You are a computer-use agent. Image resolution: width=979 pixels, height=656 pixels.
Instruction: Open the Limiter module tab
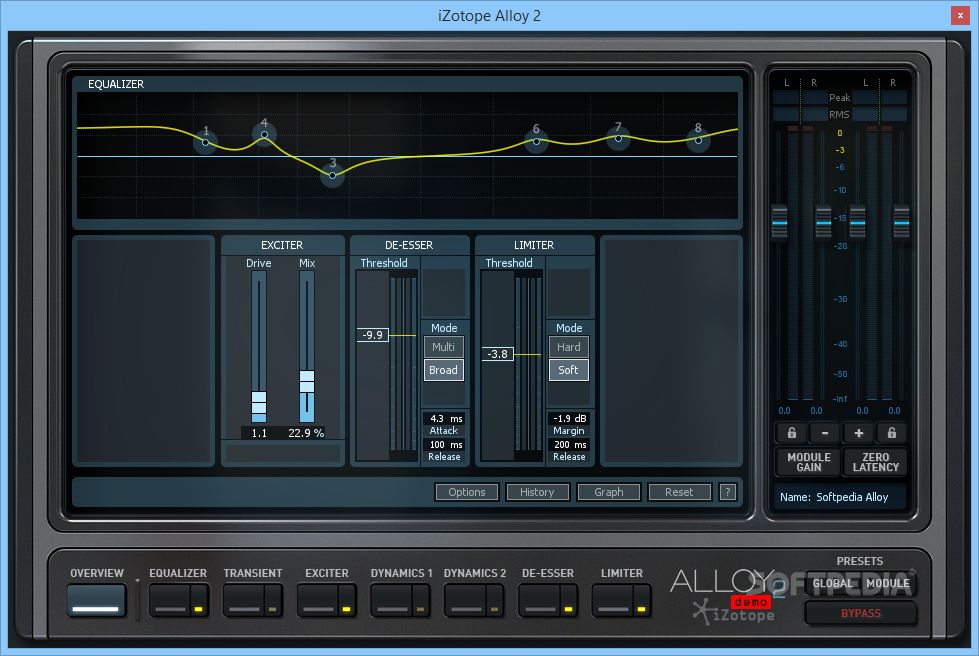point(613,600)
